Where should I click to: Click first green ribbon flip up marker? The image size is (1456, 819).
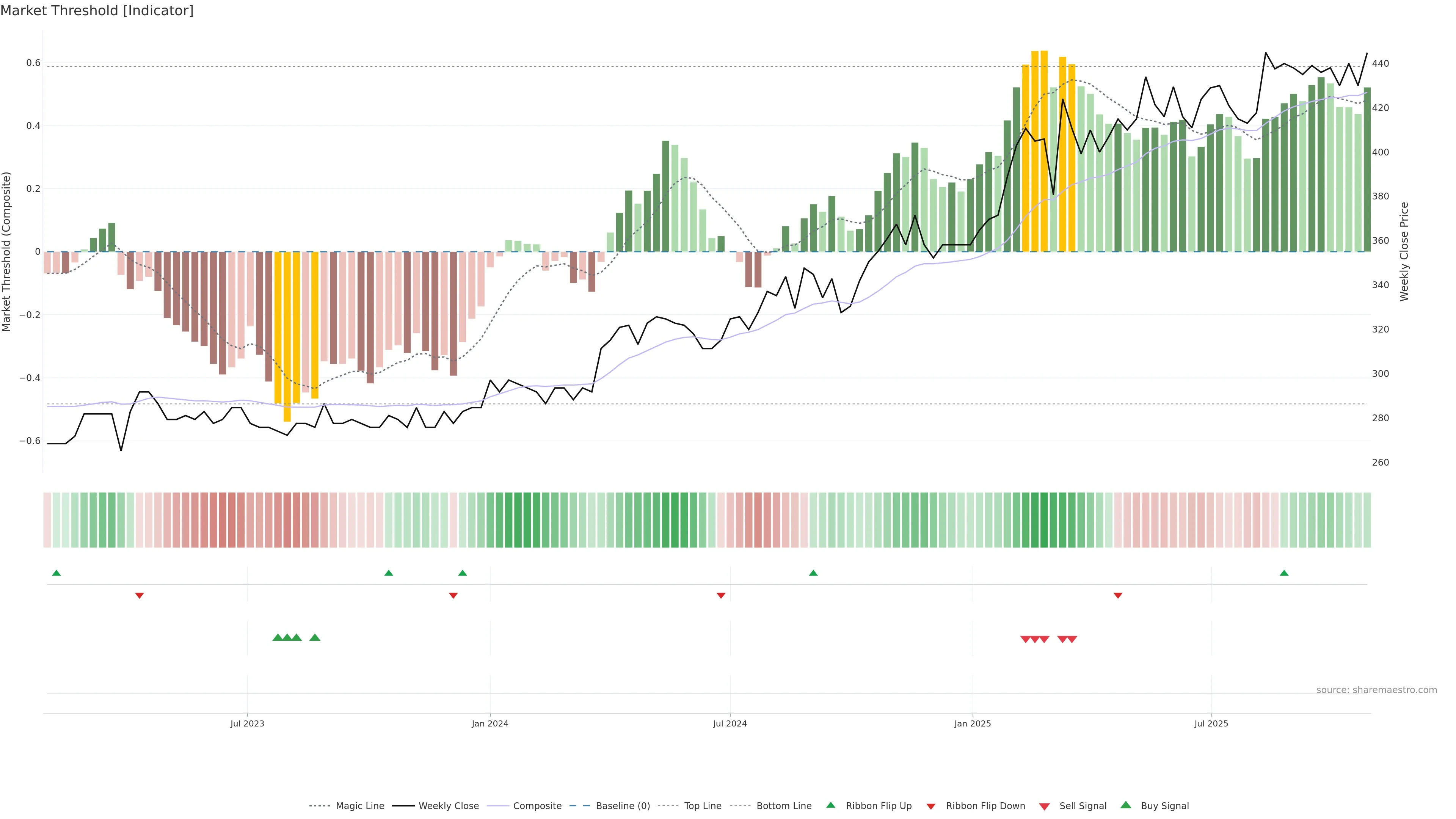(56, 573)
